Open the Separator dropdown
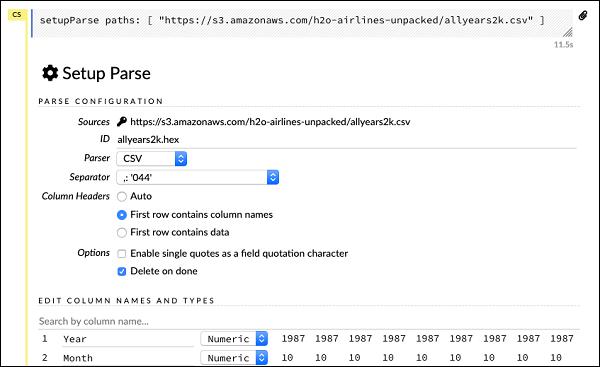600x367 pixels. pos(197,177)
